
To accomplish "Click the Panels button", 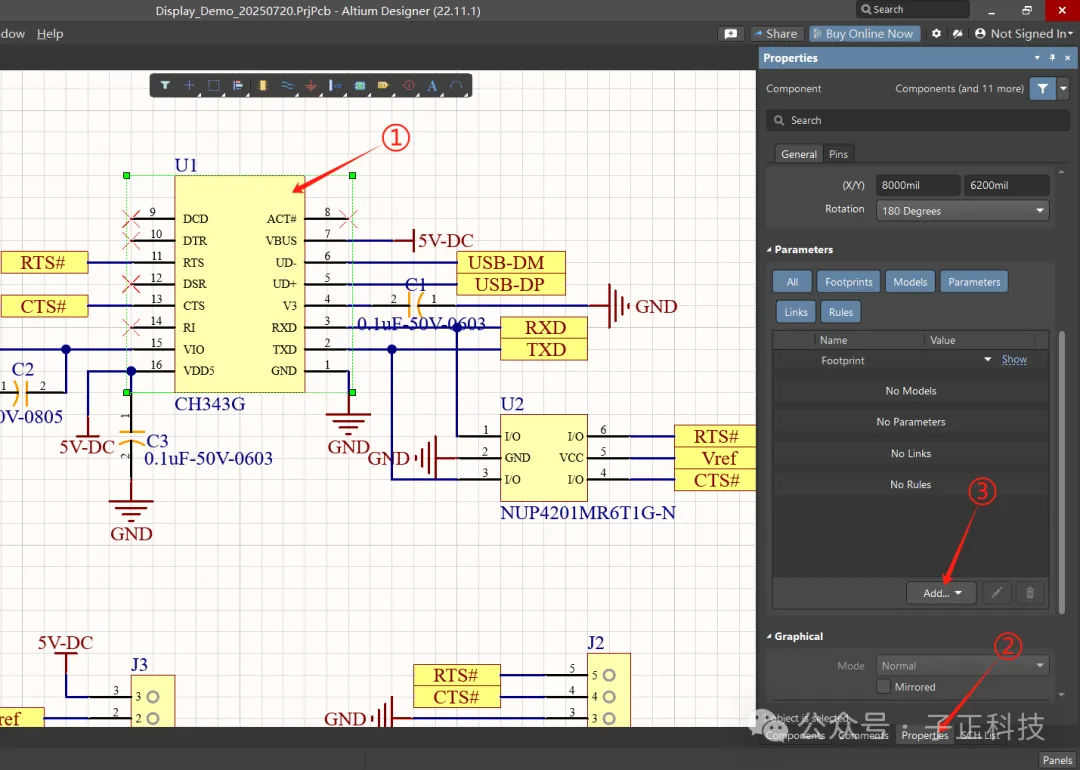I will [1057, 760].
